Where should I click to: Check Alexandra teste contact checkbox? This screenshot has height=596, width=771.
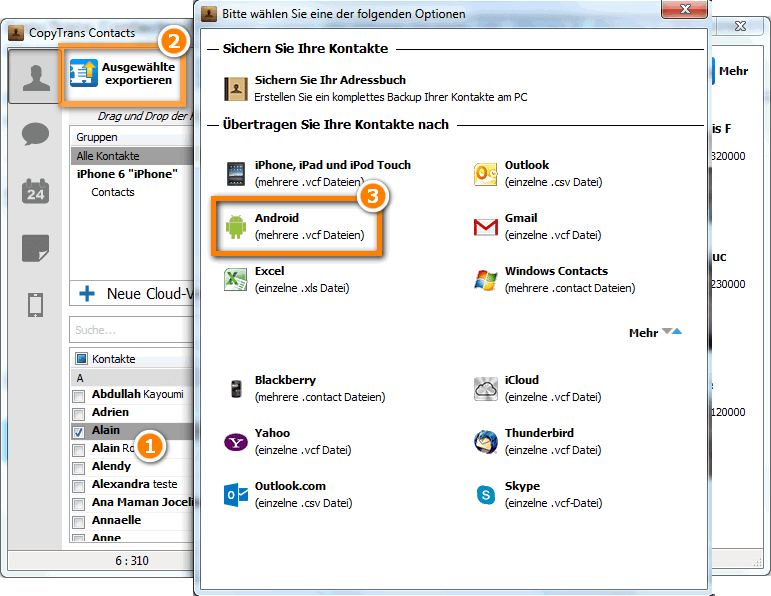click(x=78, y=486)
